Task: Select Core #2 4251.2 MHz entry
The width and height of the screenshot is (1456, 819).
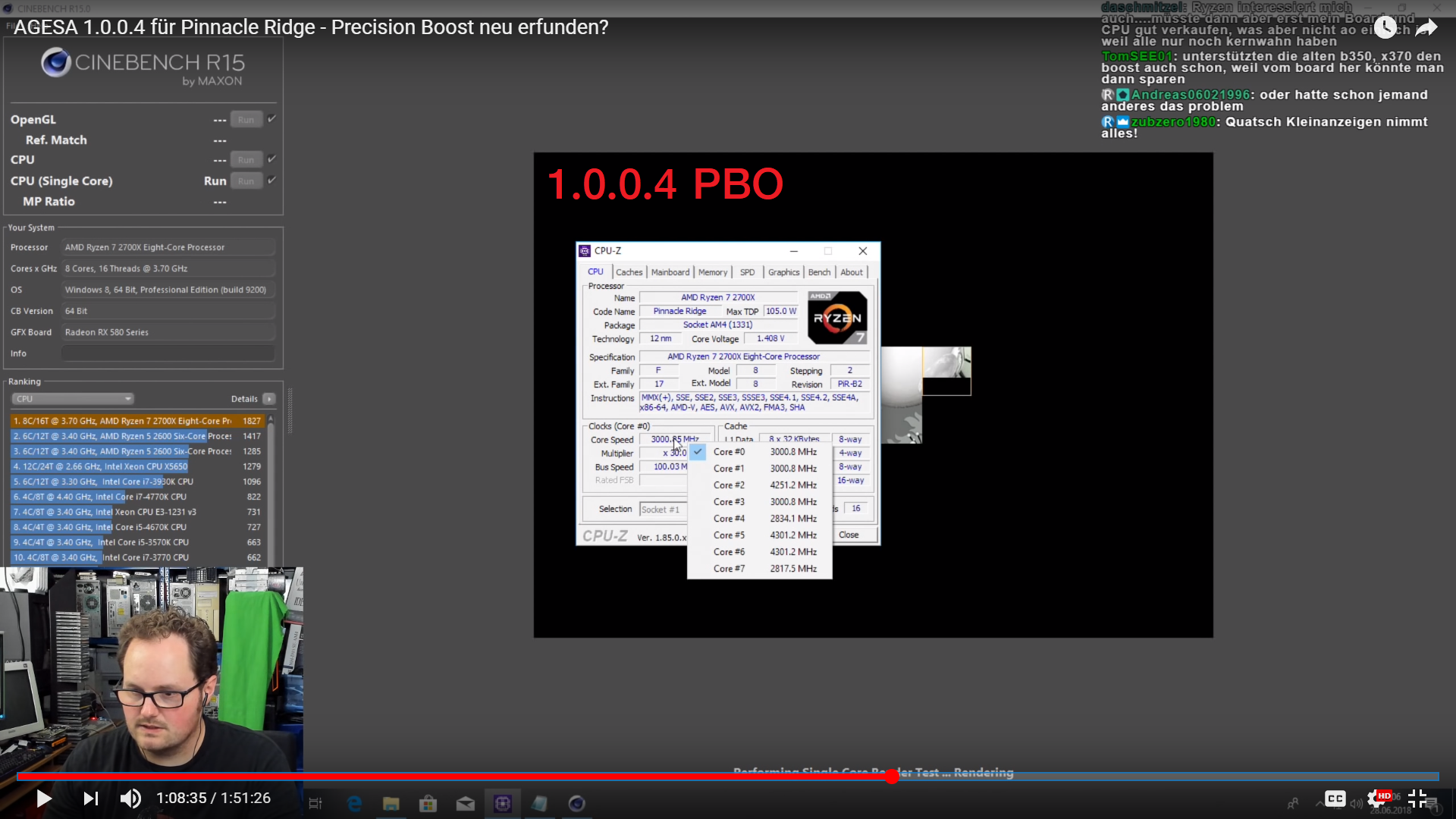Action: point(760,485)
